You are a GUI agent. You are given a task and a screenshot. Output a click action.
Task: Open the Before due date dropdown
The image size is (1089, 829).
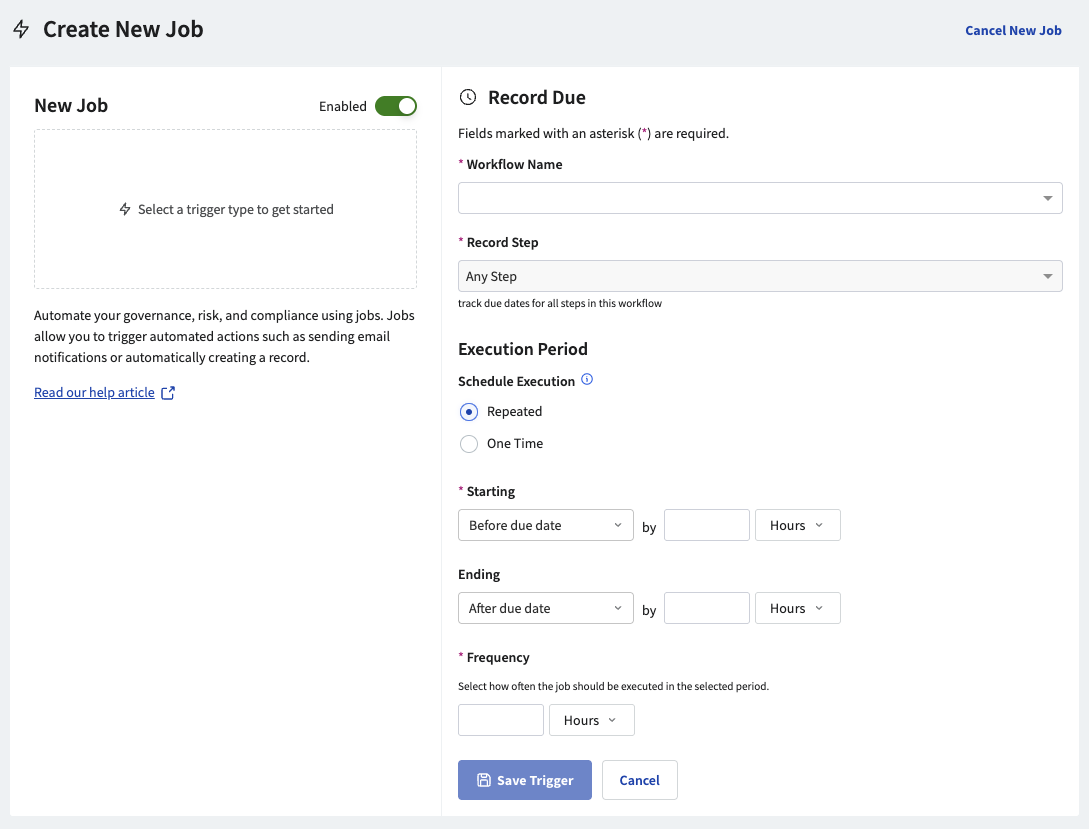pos(545,525)
